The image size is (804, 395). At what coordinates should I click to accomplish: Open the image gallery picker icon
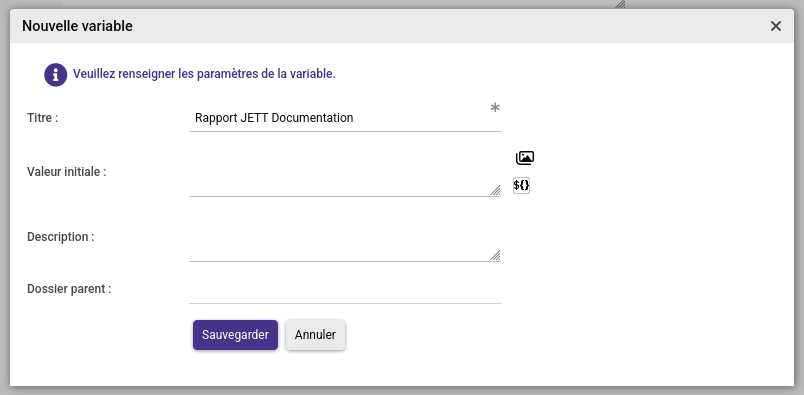click(x=525, y=158)
